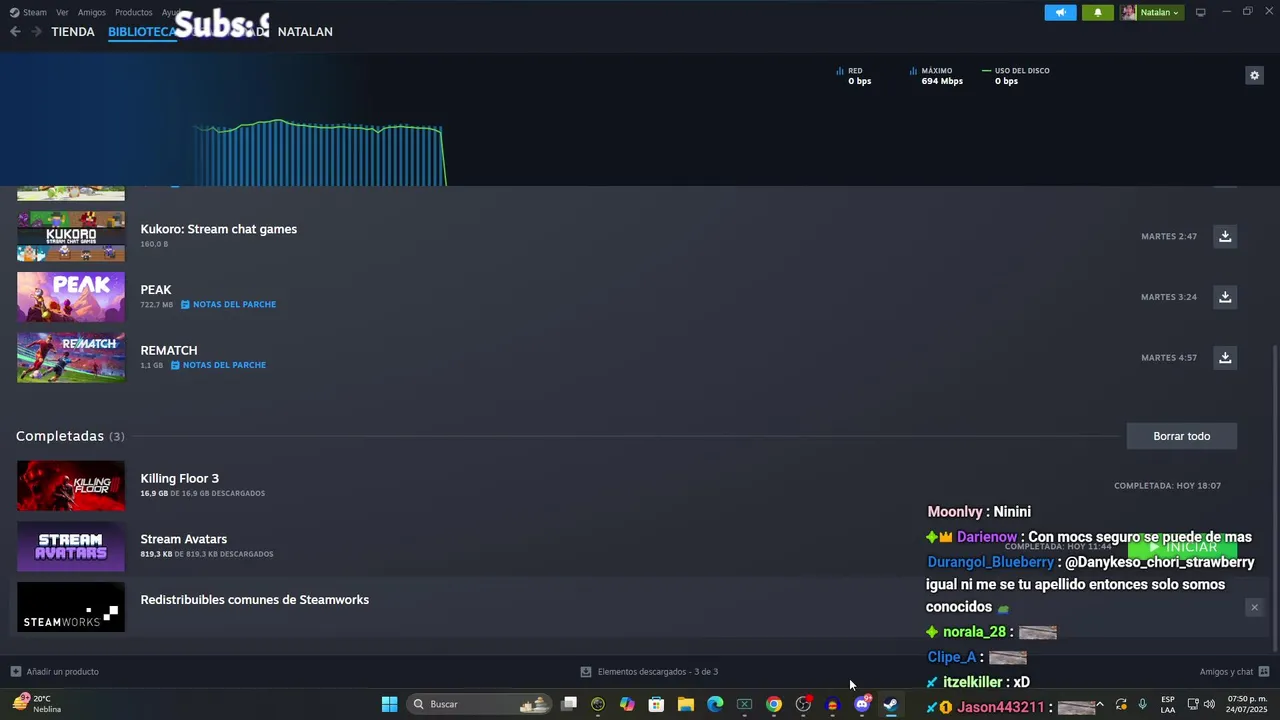Click the MÁXIMO 694 Mbps readout
The height and width of the screenshot is (720, 1280).
[937, 76]
